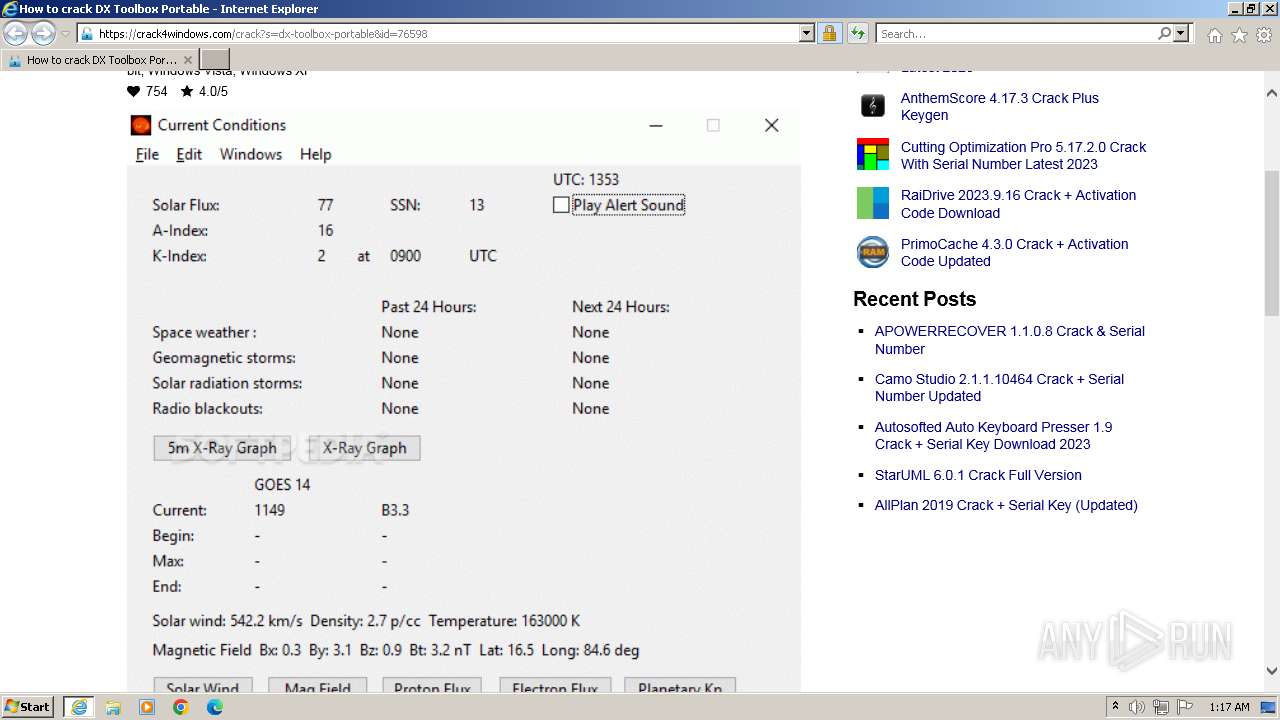The image size is (1280, 720).
Task: Click the page vertical scrollbar thumb
Action: (1272, 243)
